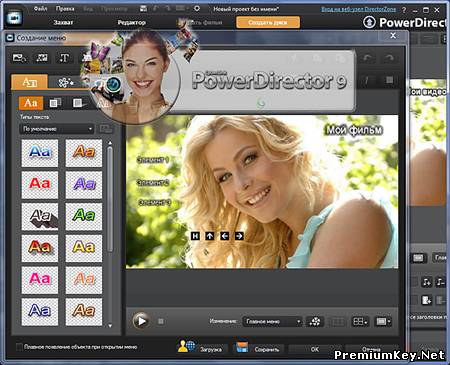Click the help question mark icon

click(x=404, y=10)
